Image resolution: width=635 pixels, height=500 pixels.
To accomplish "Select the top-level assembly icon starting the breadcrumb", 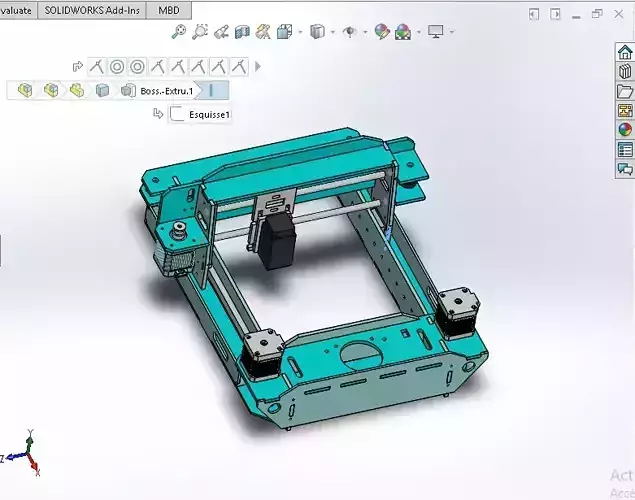I will (x=25, y=90).
